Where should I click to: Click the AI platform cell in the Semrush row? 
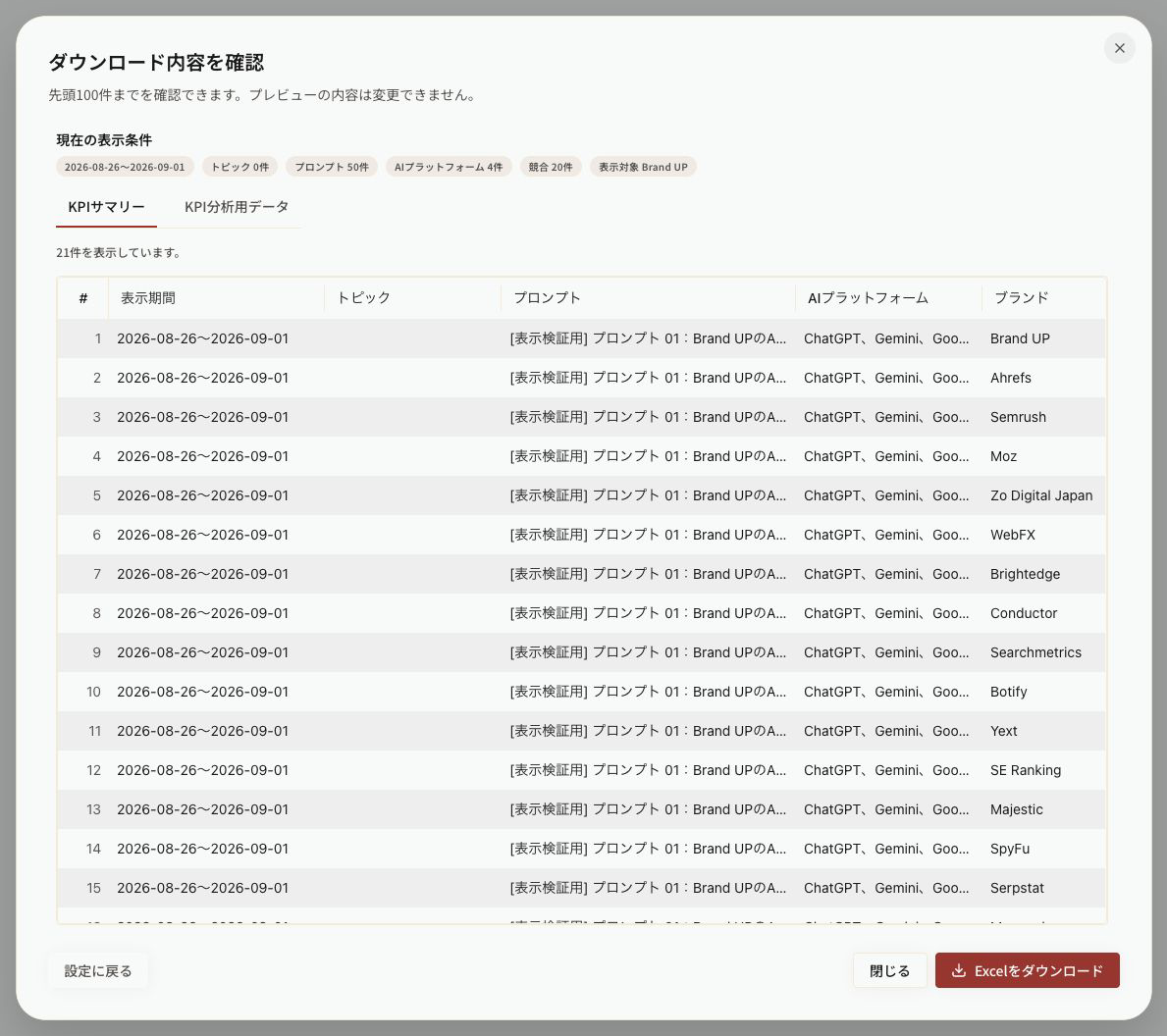click(888, 417)
